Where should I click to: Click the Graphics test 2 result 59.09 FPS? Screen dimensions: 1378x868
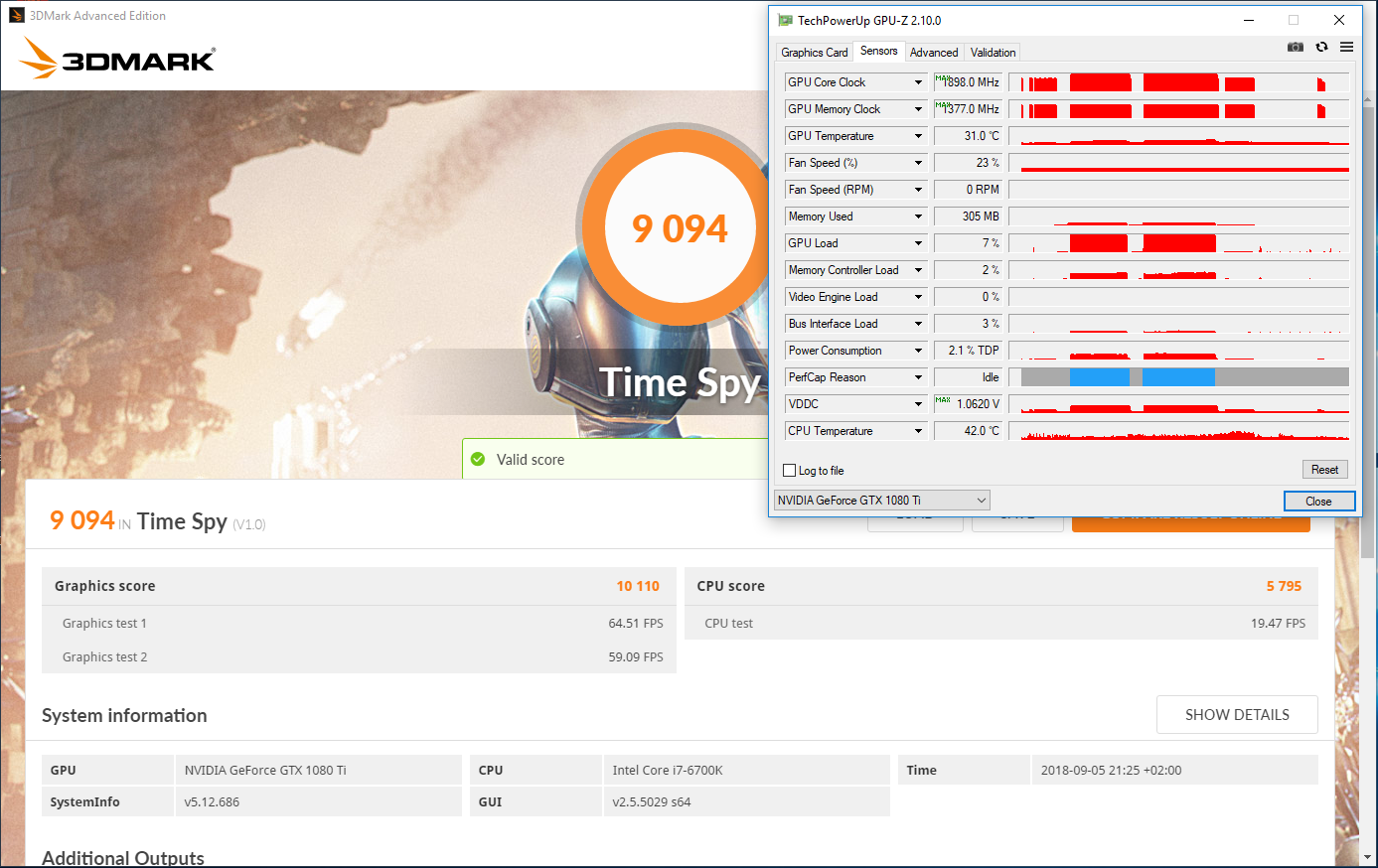click(x=636, y=657)
